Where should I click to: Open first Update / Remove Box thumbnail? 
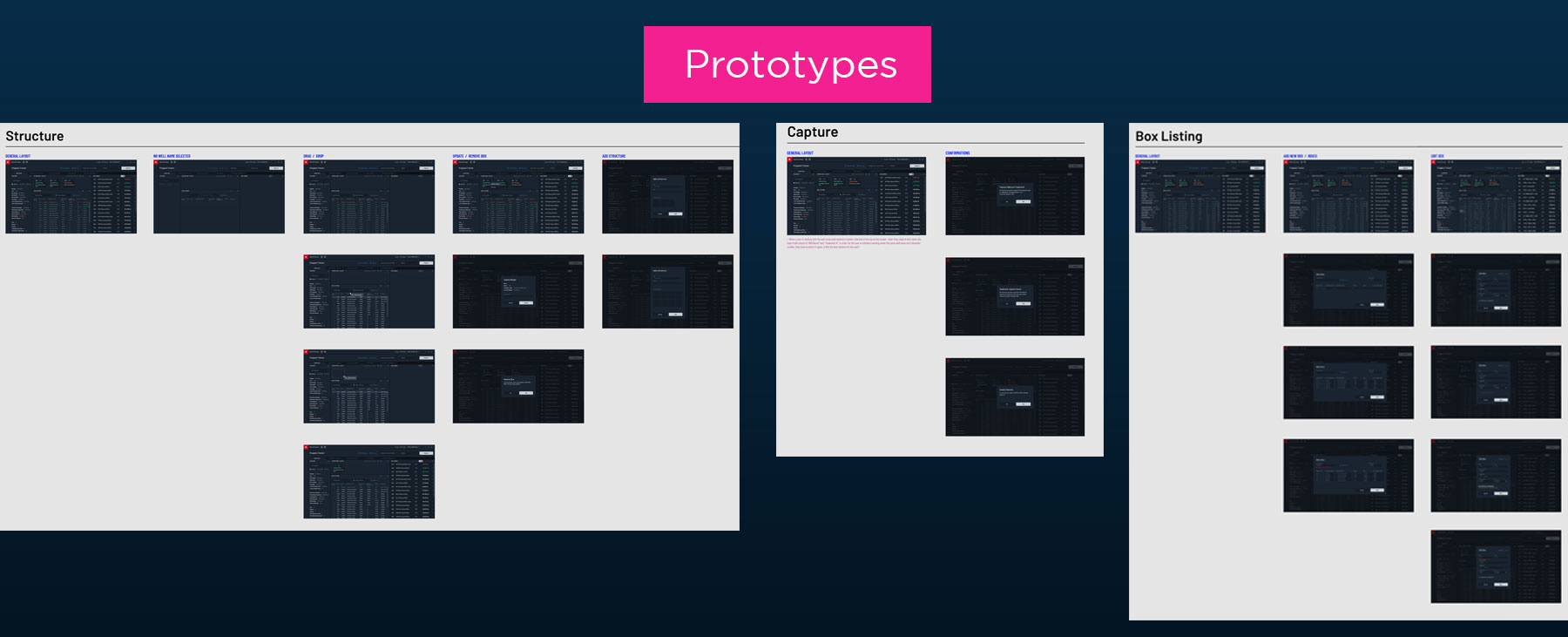point(518,196)
